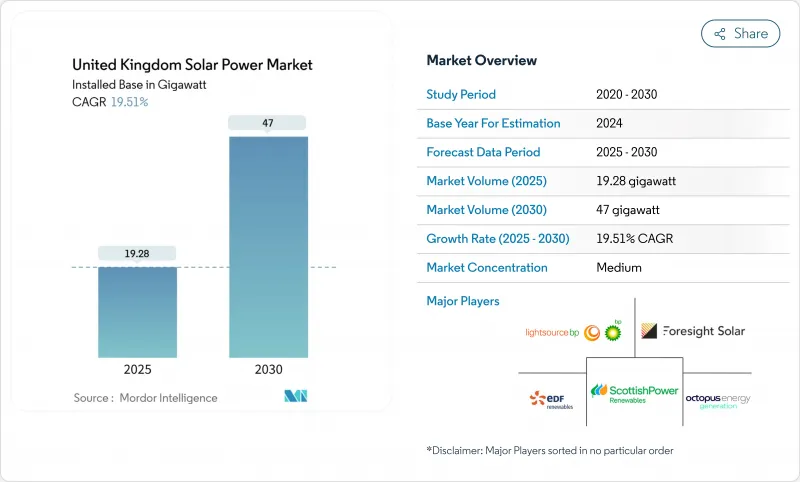Click the 19.28 value label above the bar

point(137,254)
